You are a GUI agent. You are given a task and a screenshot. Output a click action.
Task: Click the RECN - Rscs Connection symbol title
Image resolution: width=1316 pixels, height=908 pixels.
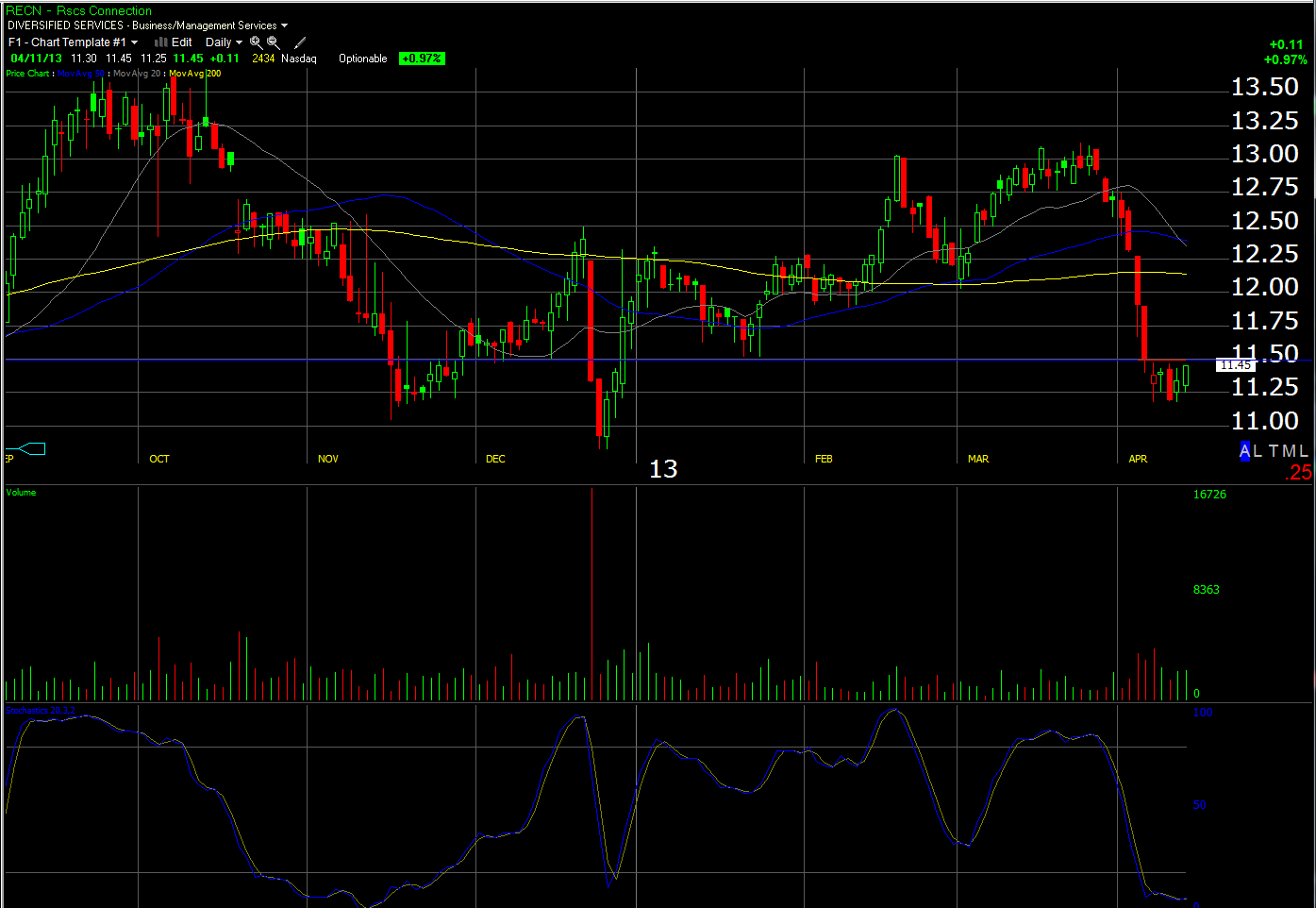tap(79, 11)
